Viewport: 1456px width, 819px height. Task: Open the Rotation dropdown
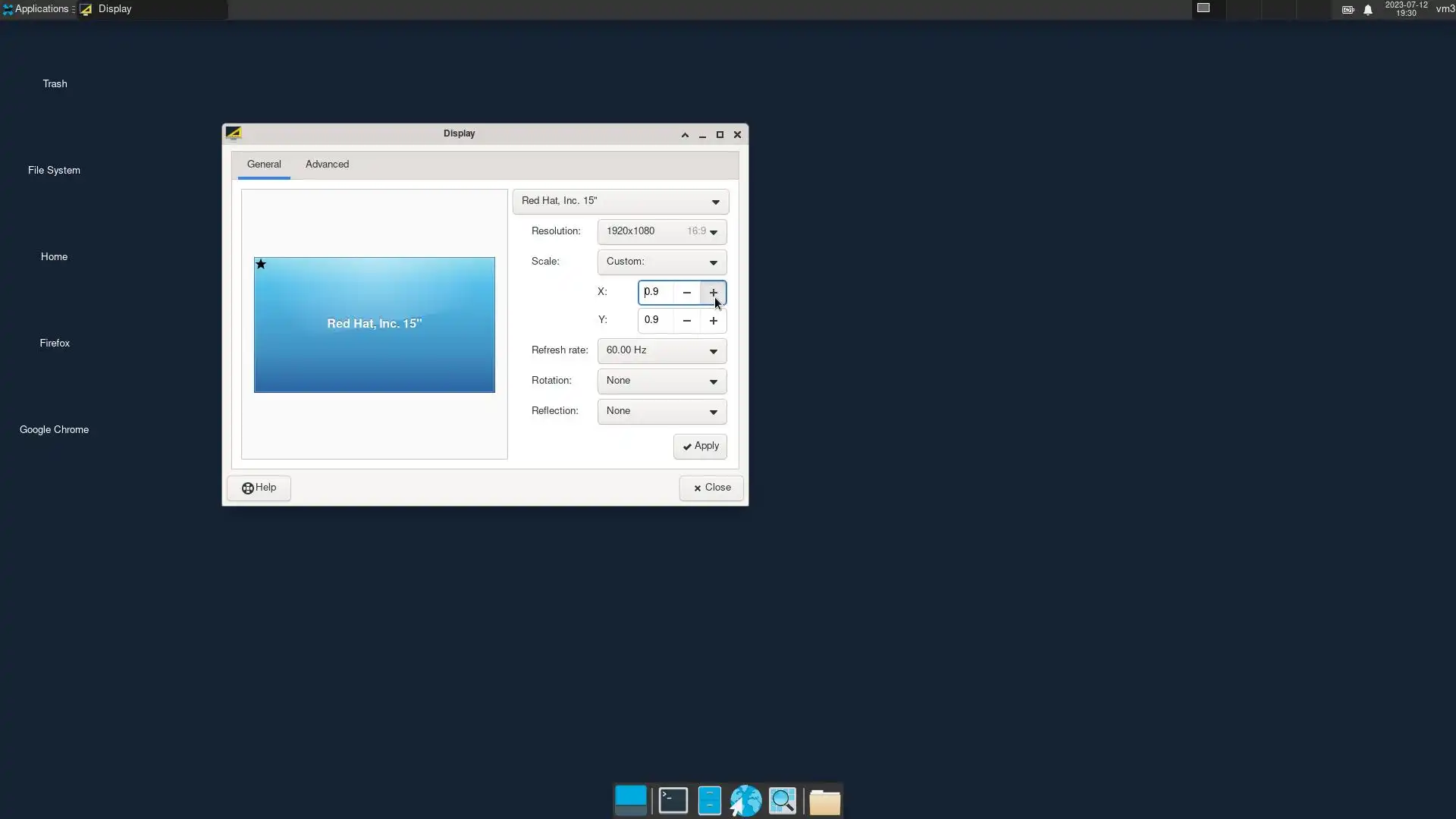pyautogui.click(x=661, y=381)
